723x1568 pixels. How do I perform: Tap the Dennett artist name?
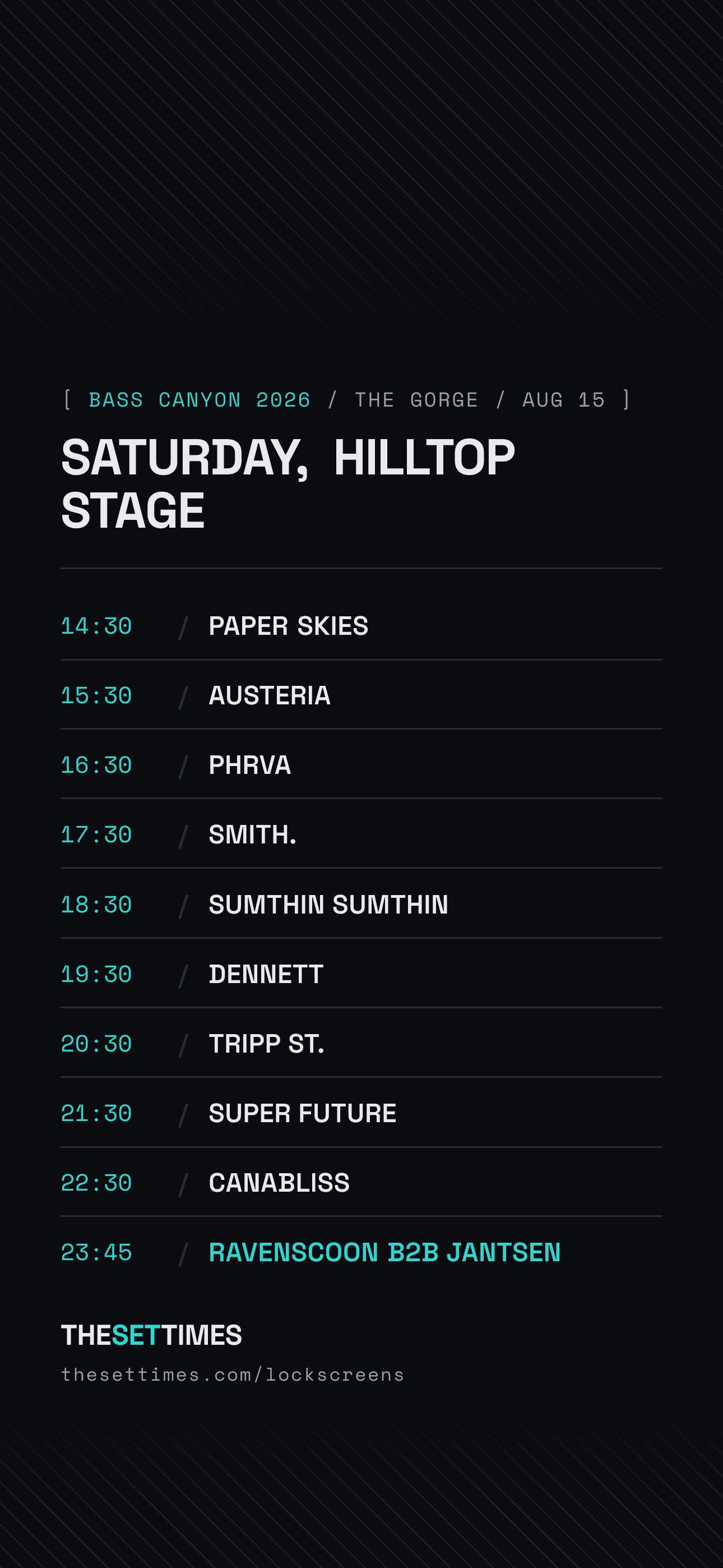coord(266,974)
